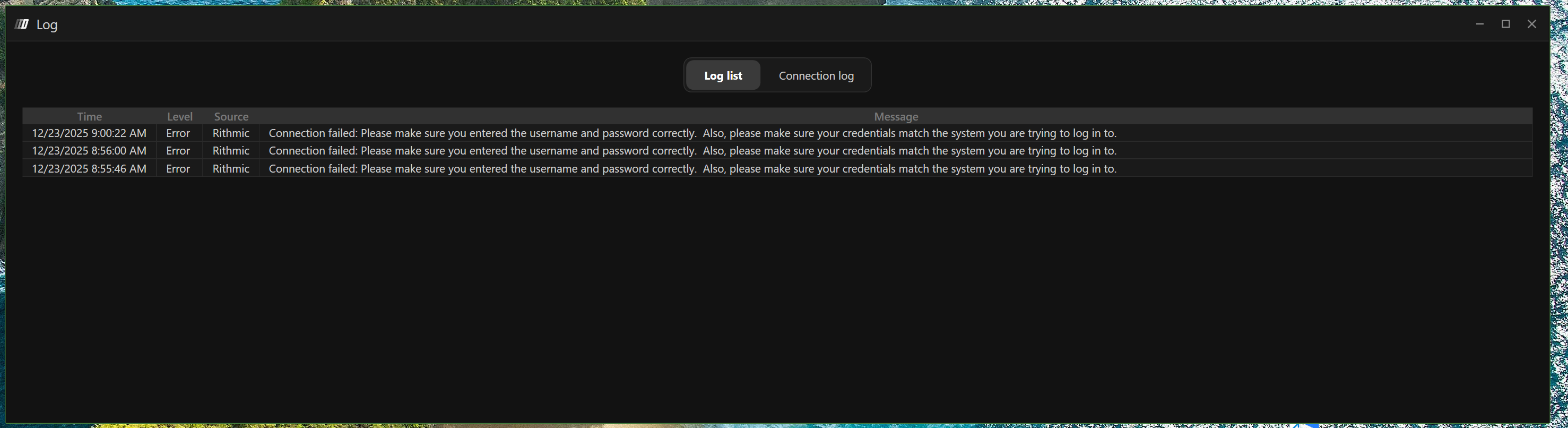Click the Error level of the 8:55:46 entry
The width and height of the screenshot is (1568, 428).
coord(178,169)
